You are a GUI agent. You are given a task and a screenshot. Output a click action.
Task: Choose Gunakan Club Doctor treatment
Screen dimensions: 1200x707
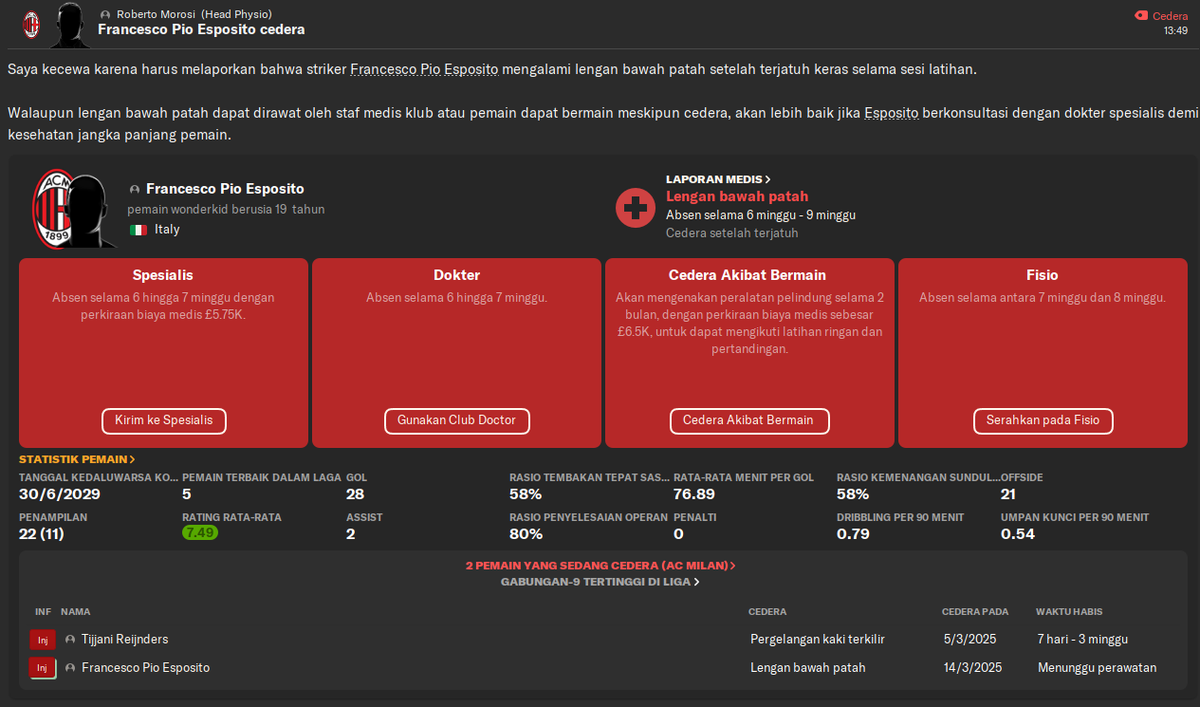[x=456, y=420]
